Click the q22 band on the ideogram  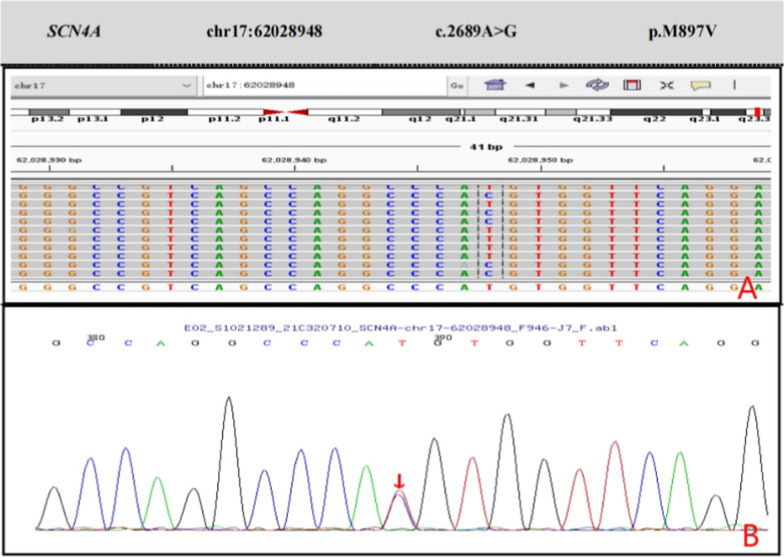[x=654, y=112]
